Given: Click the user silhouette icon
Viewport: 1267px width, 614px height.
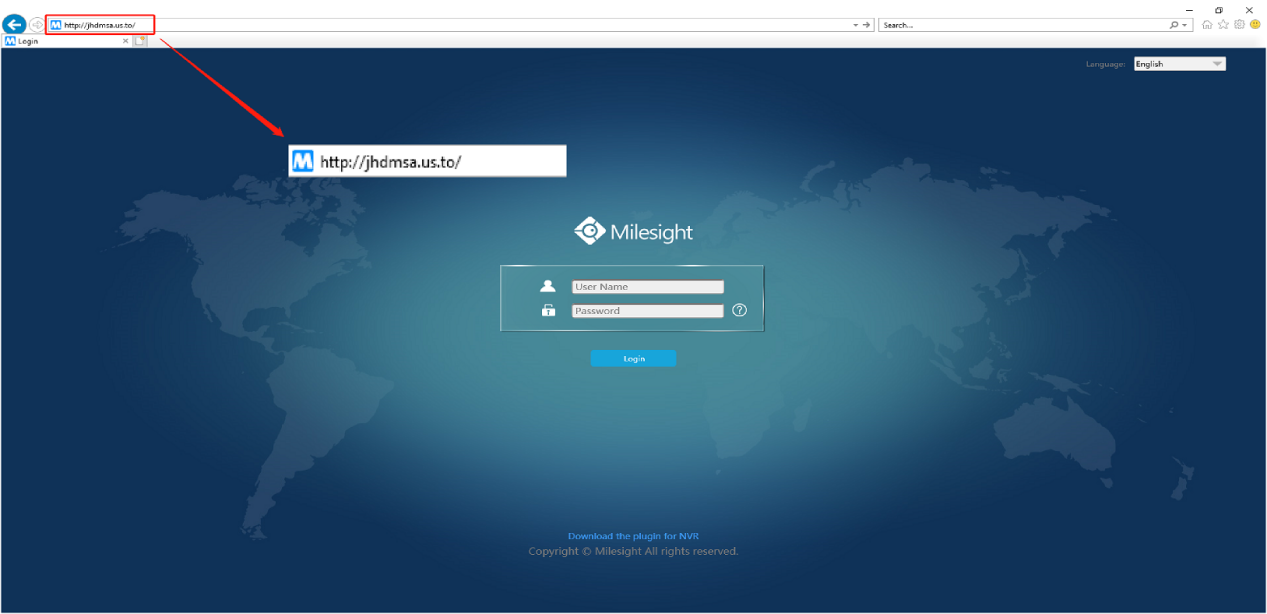Looking at the screenshot, I should [x=547, y=286].
